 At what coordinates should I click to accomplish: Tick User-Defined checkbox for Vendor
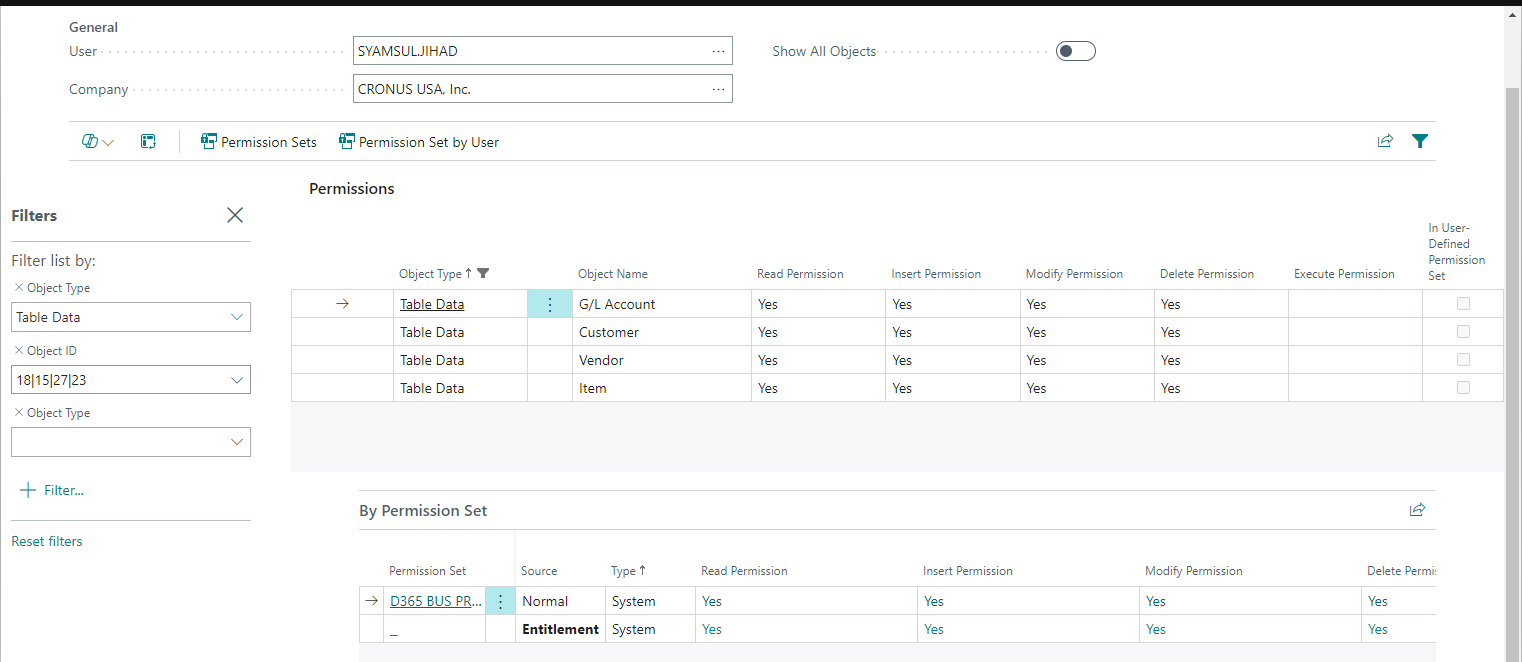(x=1463, y=359)
